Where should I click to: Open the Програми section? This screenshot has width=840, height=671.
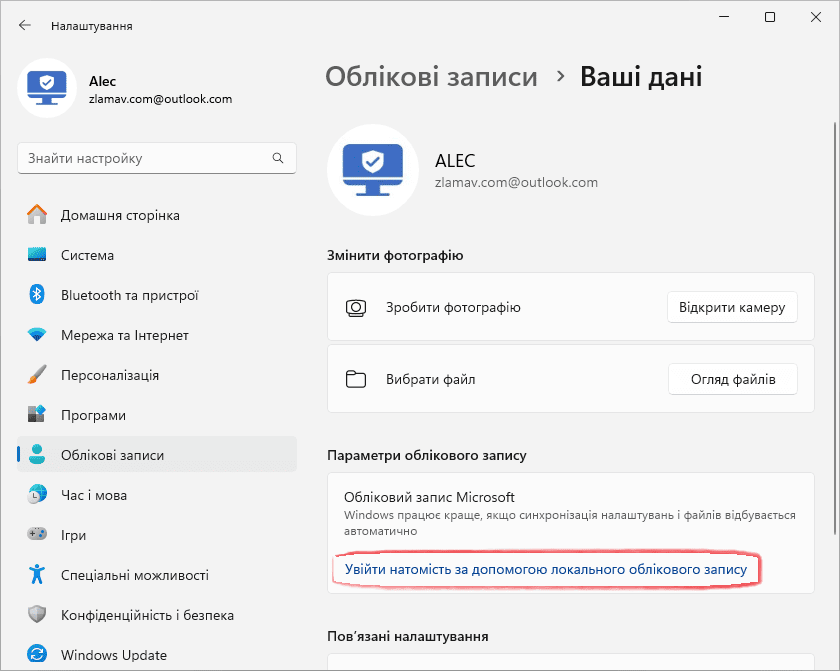coord(90,415)
